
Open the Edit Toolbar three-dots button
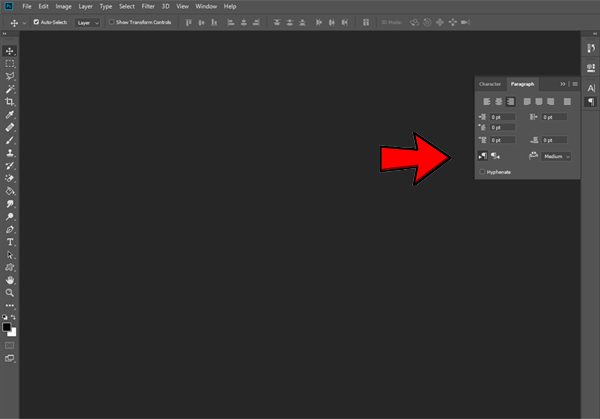[10, 305]
